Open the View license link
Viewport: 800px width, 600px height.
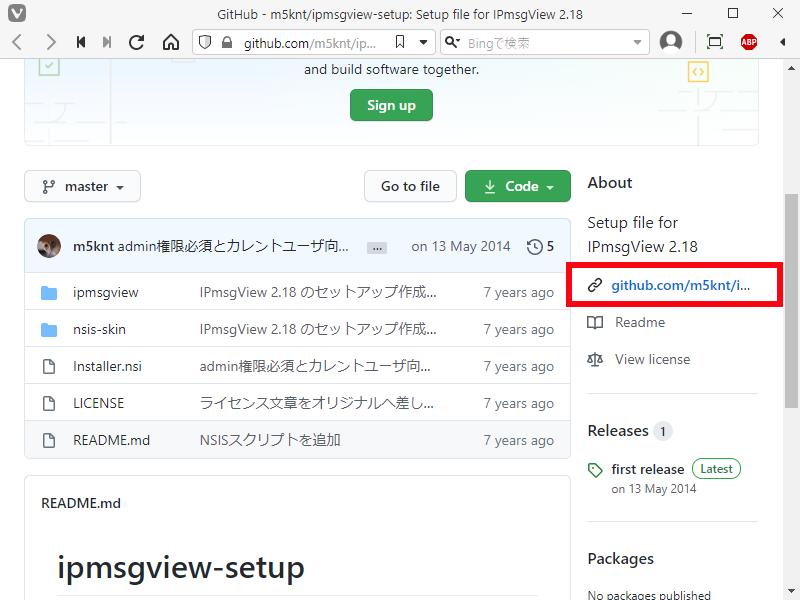[x=653, y=359]
